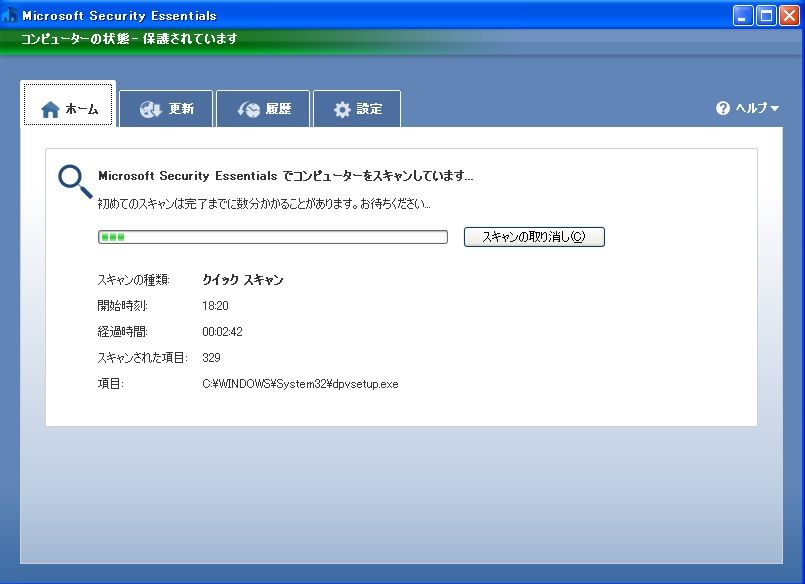Click the 経過時間 label
Viewport: 805px width, 584px height.
[123, 332]
